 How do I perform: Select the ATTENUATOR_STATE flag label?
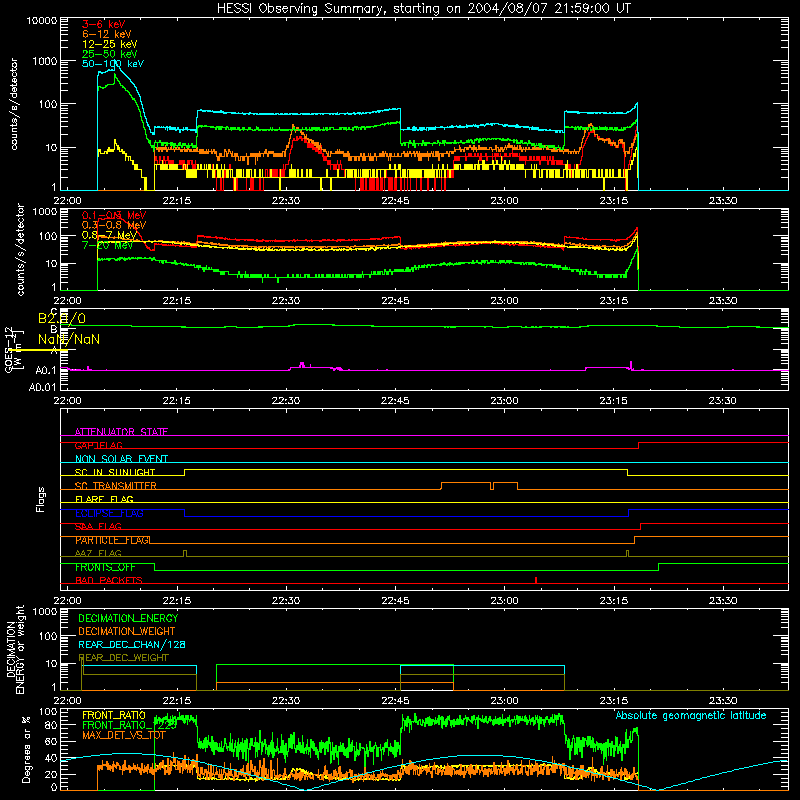point(121,432)
